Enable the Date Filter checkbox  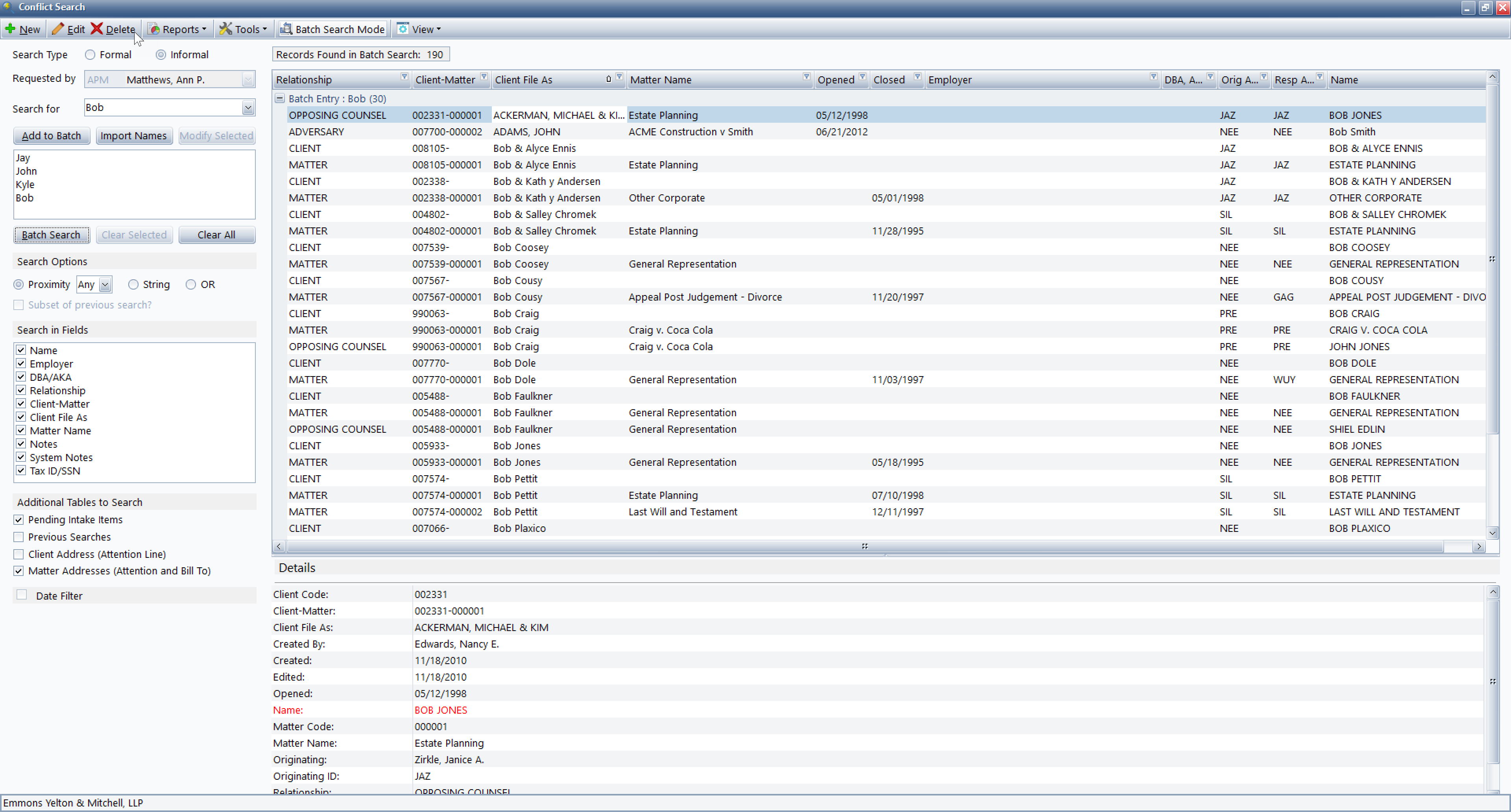pyautogui.click(x=22, y=595)
